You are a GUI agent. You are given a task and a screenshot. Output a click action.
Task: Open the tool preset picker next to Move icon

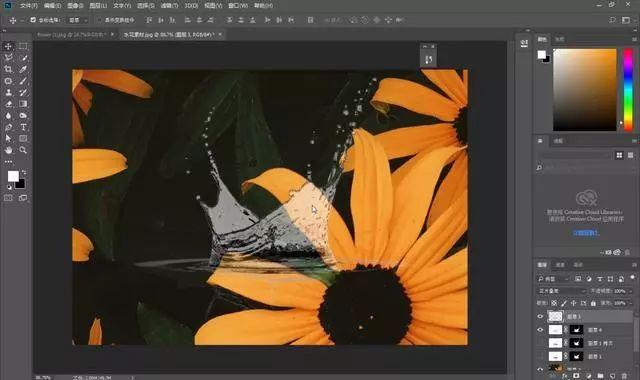pyautogui.click(x=22, y=20)
